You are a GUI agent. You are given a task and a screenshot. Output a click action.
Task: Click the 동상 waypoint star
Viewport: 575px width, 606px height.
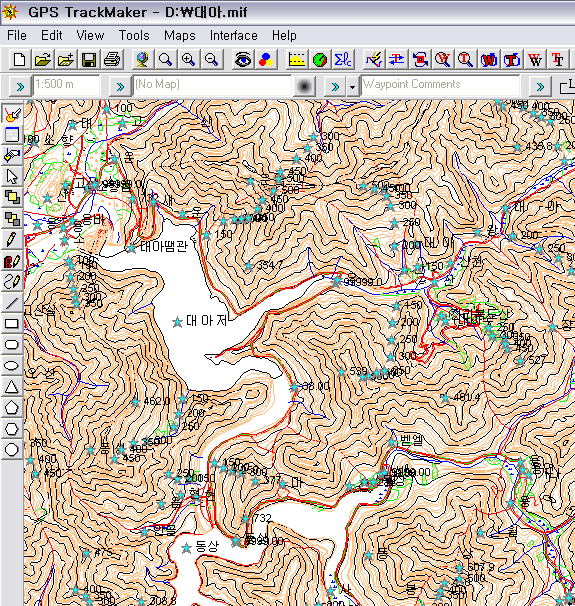[x=186, y=548]
